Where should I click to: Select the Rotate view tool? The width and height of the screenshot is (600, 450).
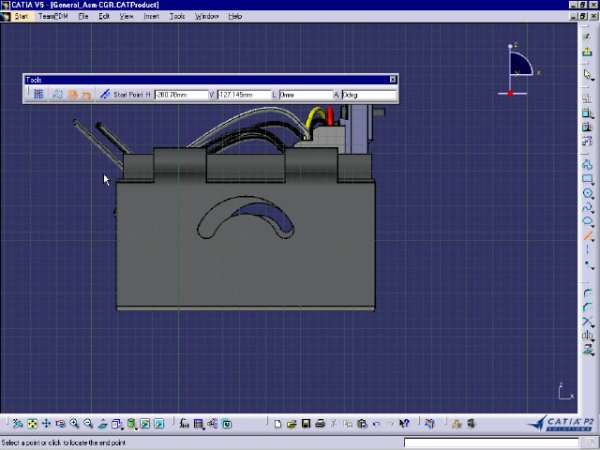pos(60,424)
